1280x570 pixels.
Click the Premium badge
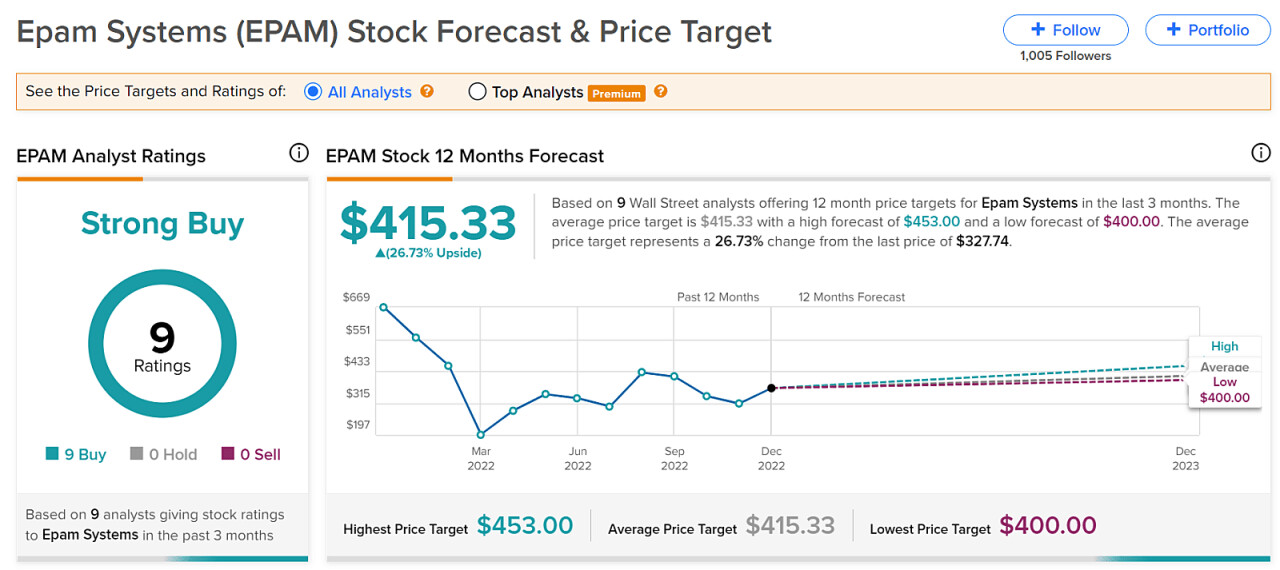pyautogui.click(x=616, y=93)
